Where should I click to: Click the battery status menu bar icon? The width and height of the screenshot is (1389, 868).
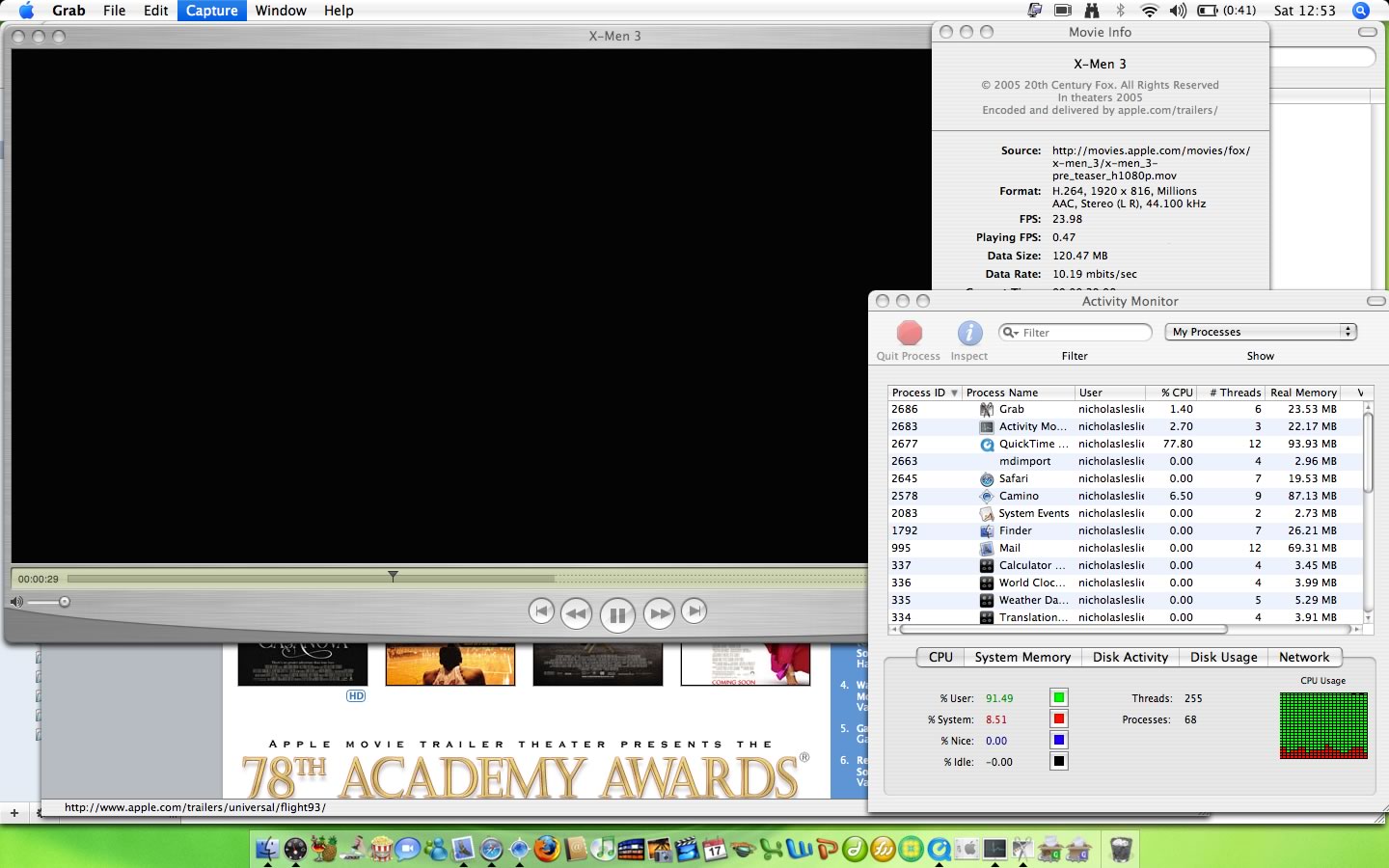click(1208, 11)
